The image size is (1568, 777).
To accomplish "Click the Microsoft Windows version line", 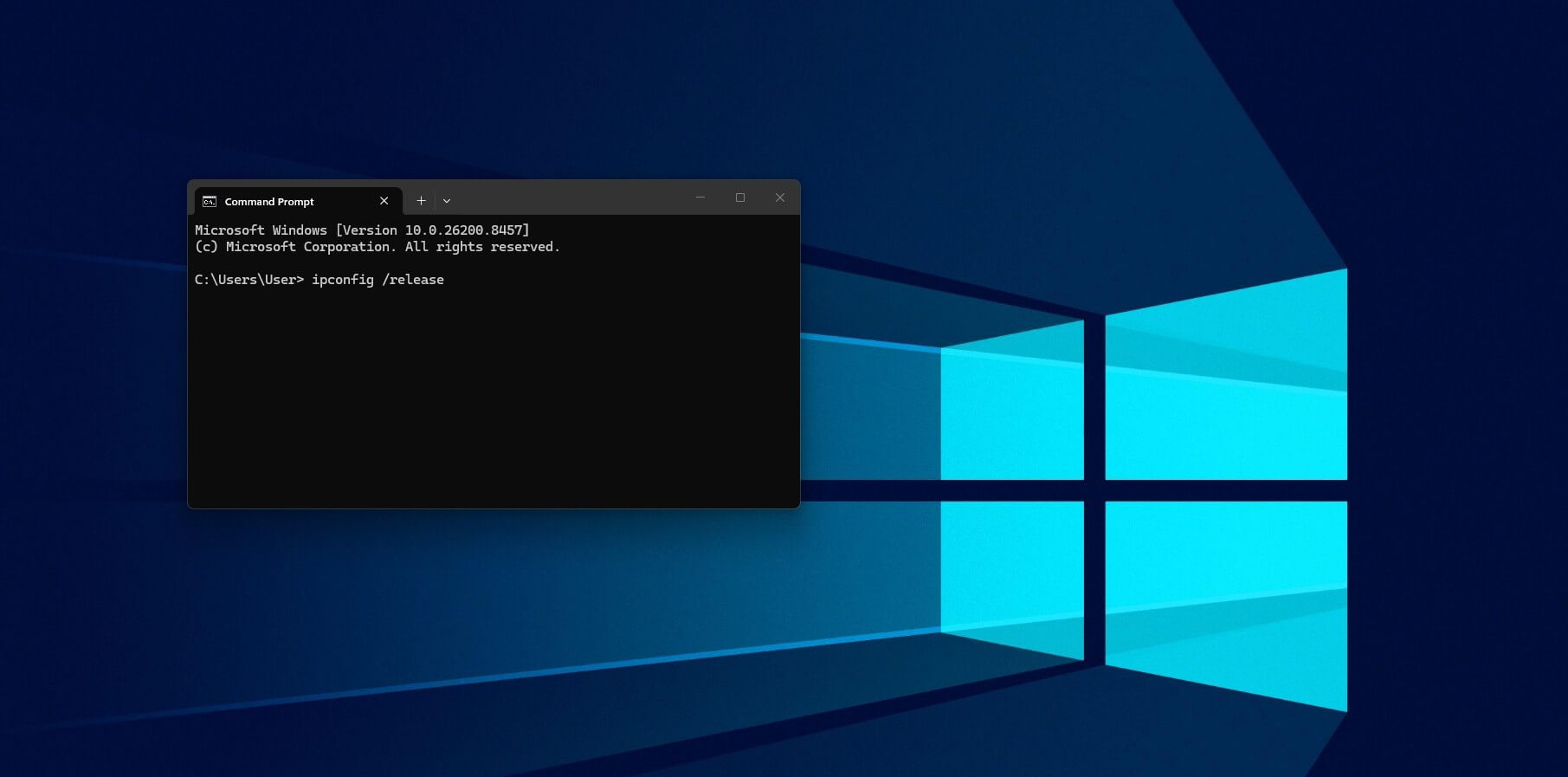I will pyautogui.click(x=362, y=230).
